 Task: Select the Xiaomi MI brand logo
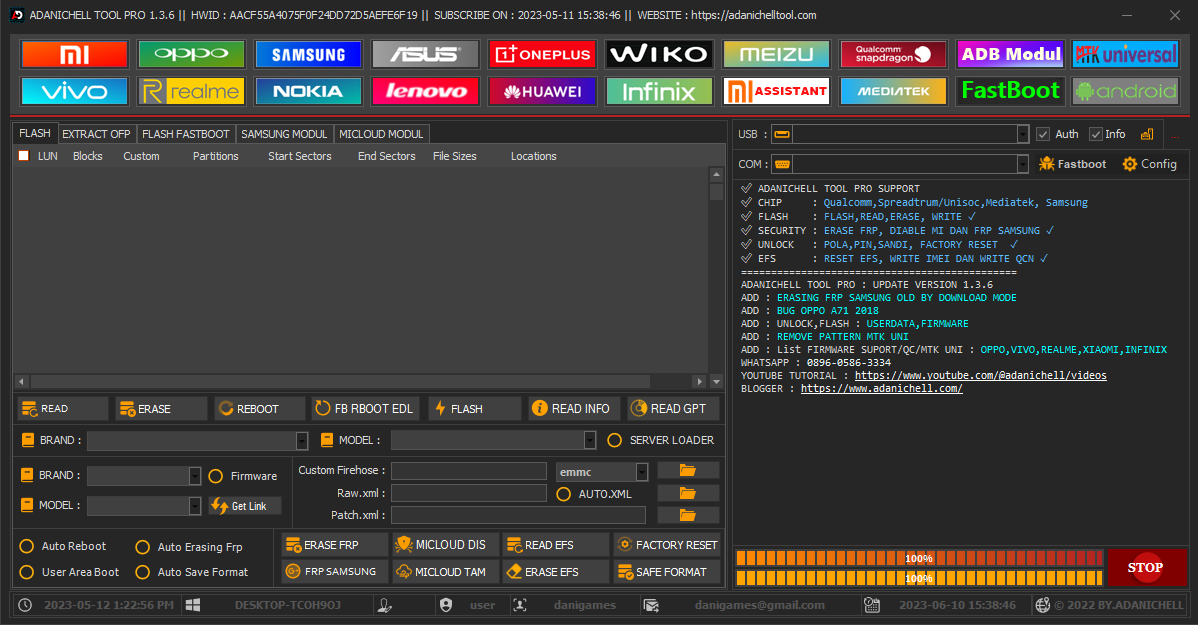click(75, 54)
